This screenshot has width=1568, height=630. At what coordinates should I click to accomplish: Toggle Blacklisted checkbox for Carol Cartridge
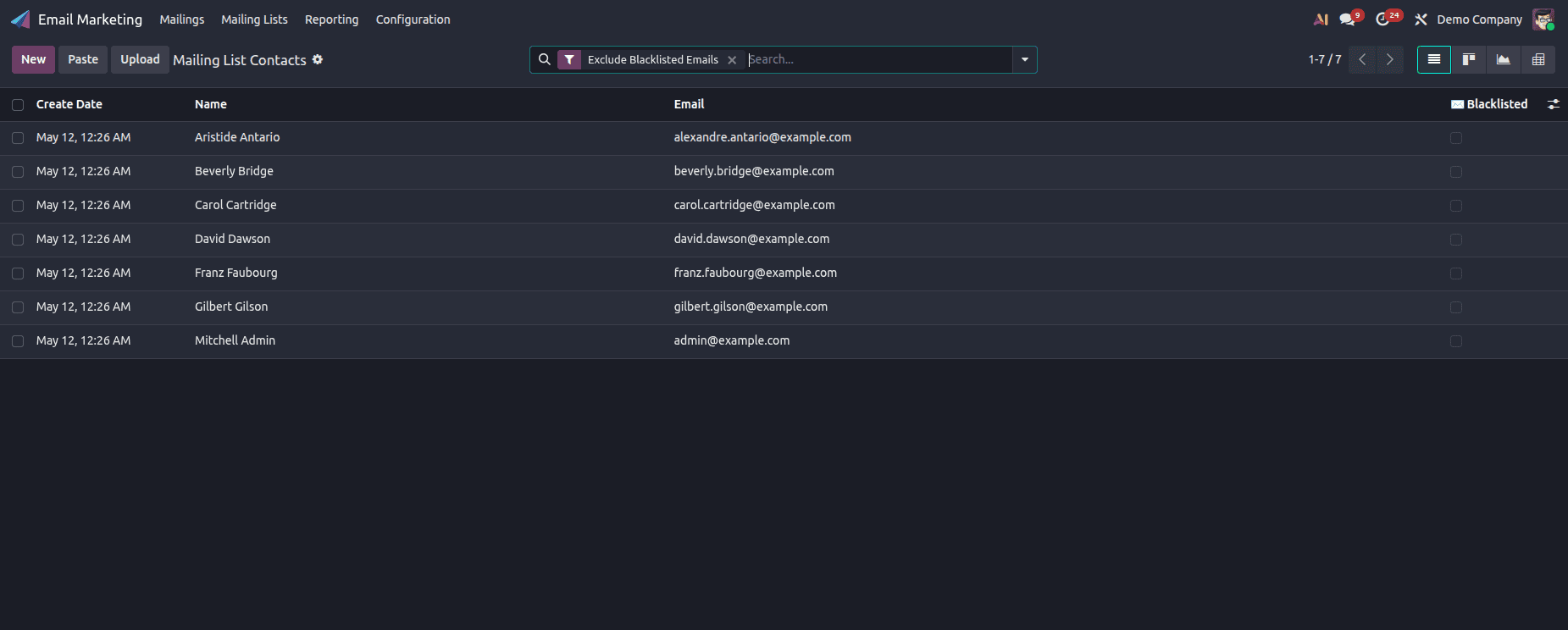(1456, 206)
